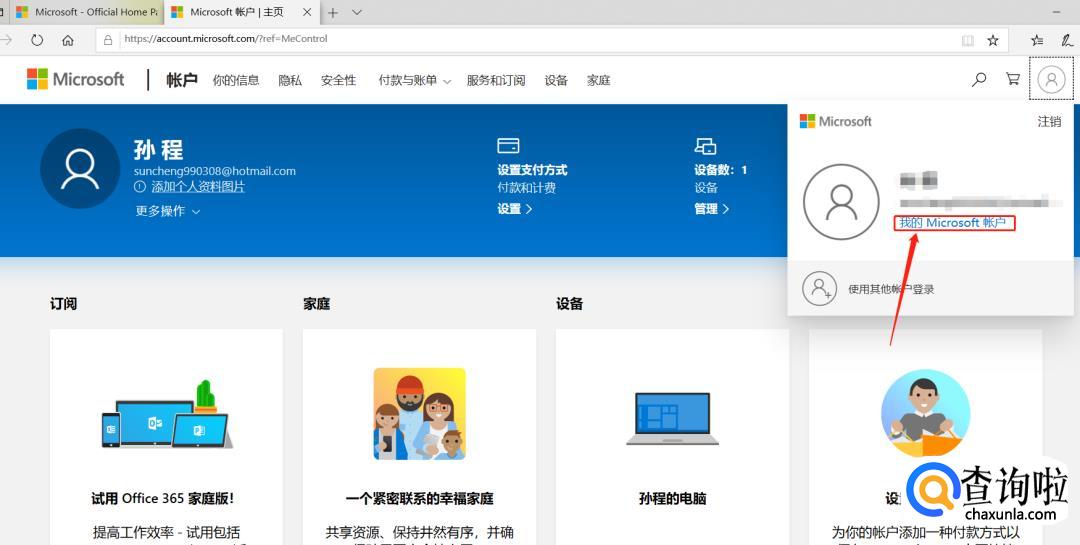Open the search magnifier icon
1080x545 pixels.
tap(979, 79)
